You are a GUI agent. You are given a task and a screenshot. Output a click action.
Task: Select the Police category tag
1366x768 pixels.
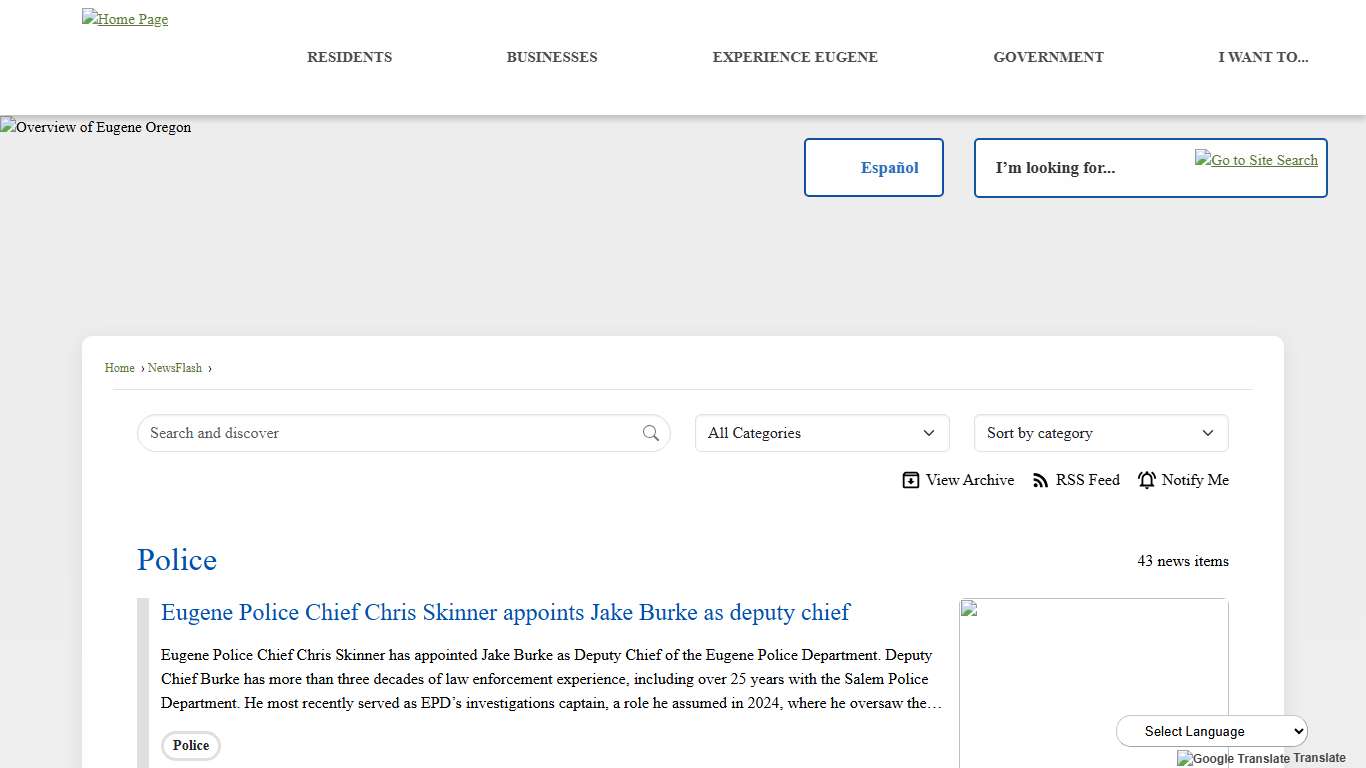coord(191,745)
